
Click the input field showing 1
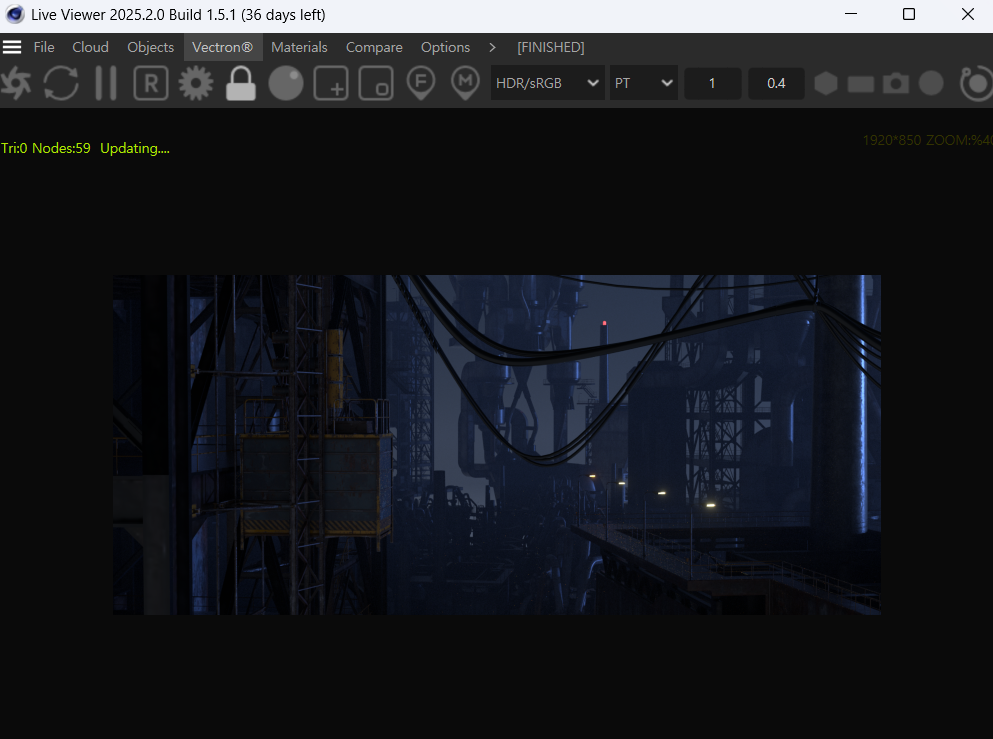712,83
